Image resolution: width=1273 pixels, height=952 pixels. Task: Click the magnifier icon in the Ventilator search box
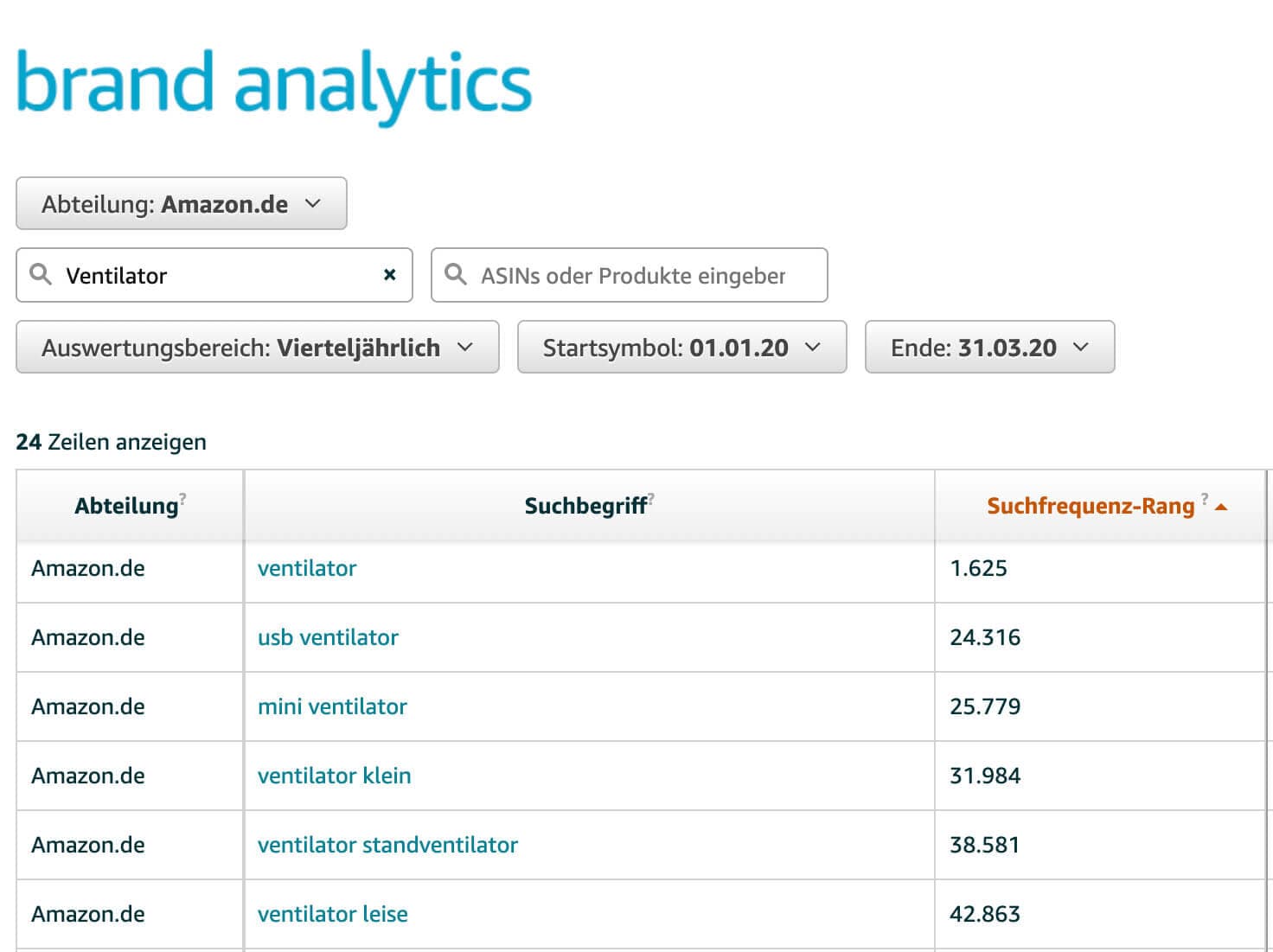41,275
